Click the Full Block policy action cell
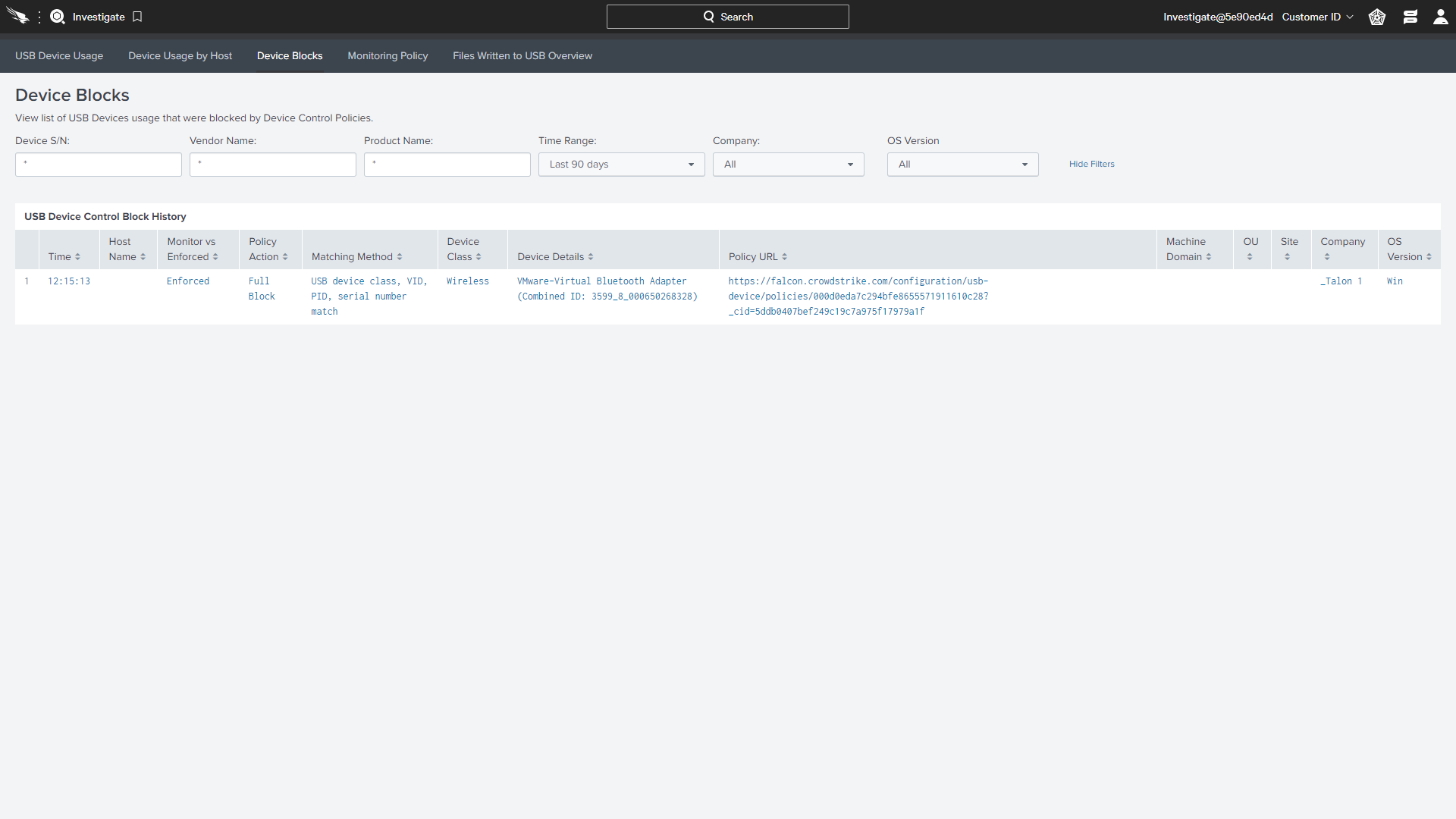Viewport: 1456px width, 819px height. coord(262,289)
